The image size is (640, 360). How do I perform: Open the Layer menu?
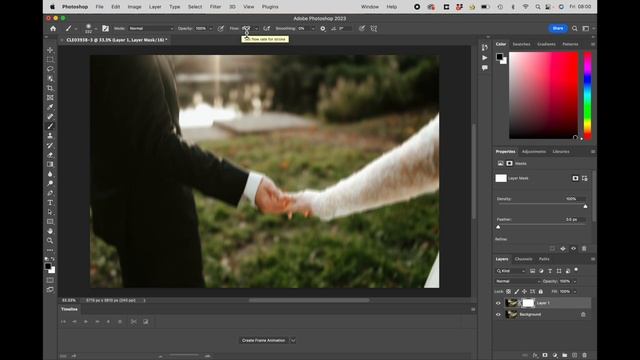pos(155,7)
